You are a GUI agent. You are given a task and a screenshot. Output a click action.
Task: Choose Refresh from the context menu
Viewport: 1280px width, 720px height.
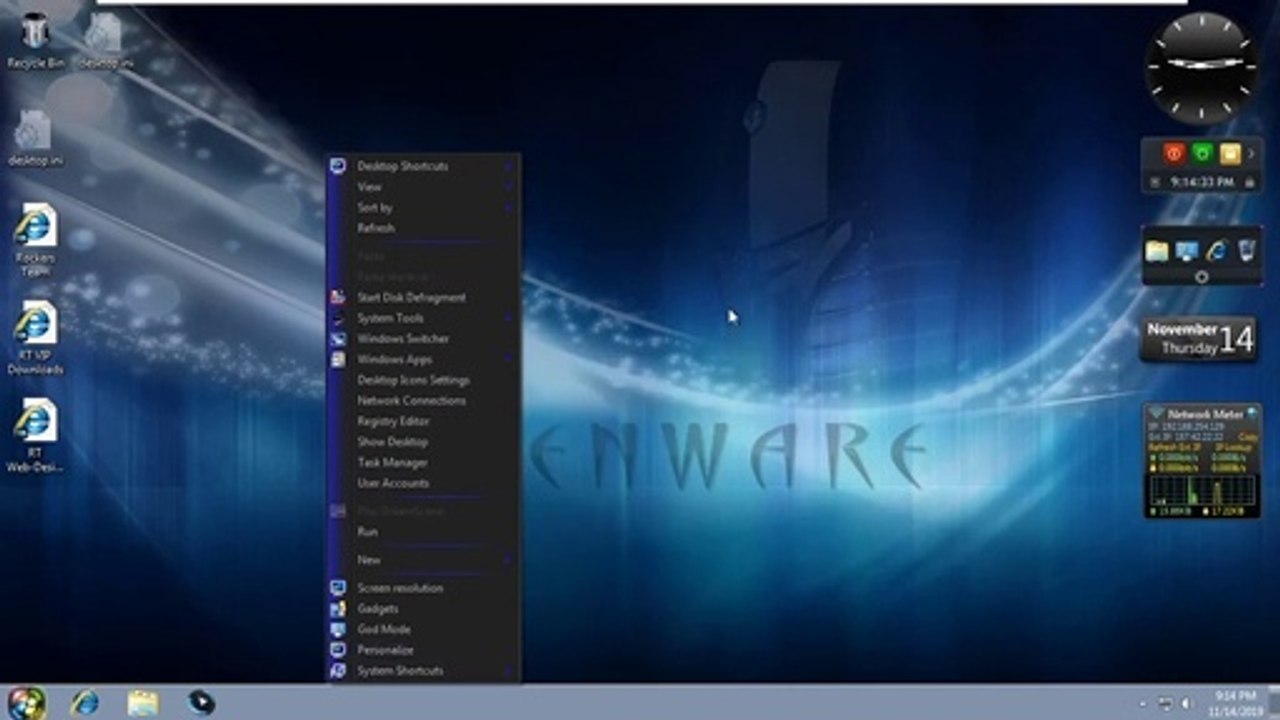pyautogui.click(x=423, y=228)
